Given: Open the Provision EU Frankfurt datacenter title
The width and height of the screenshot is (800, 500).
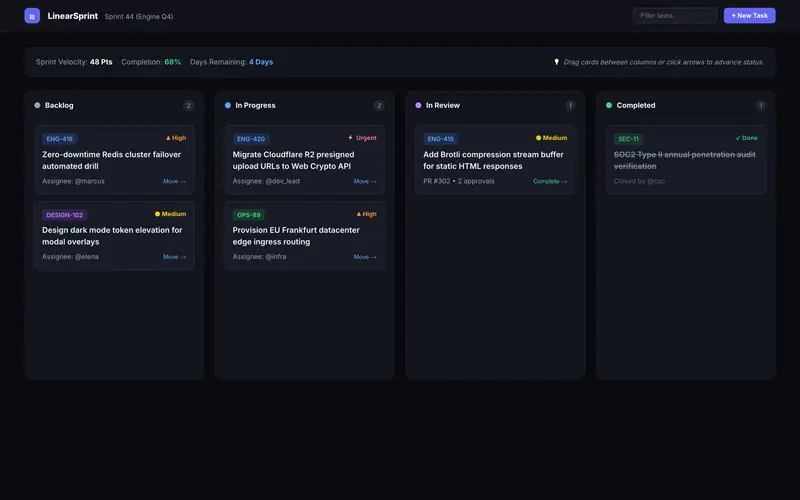Looking at the screenshot, I should point(296,236).
